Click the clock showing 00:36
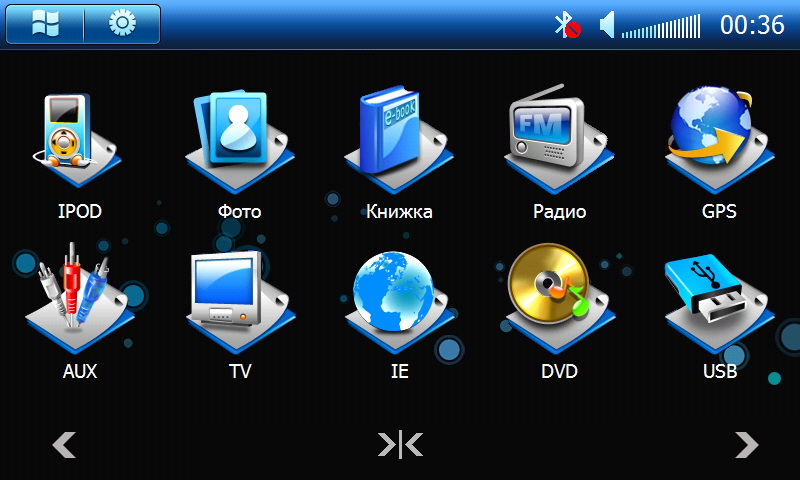The height and width of the screenshot is (480, 800). [752, 25]
